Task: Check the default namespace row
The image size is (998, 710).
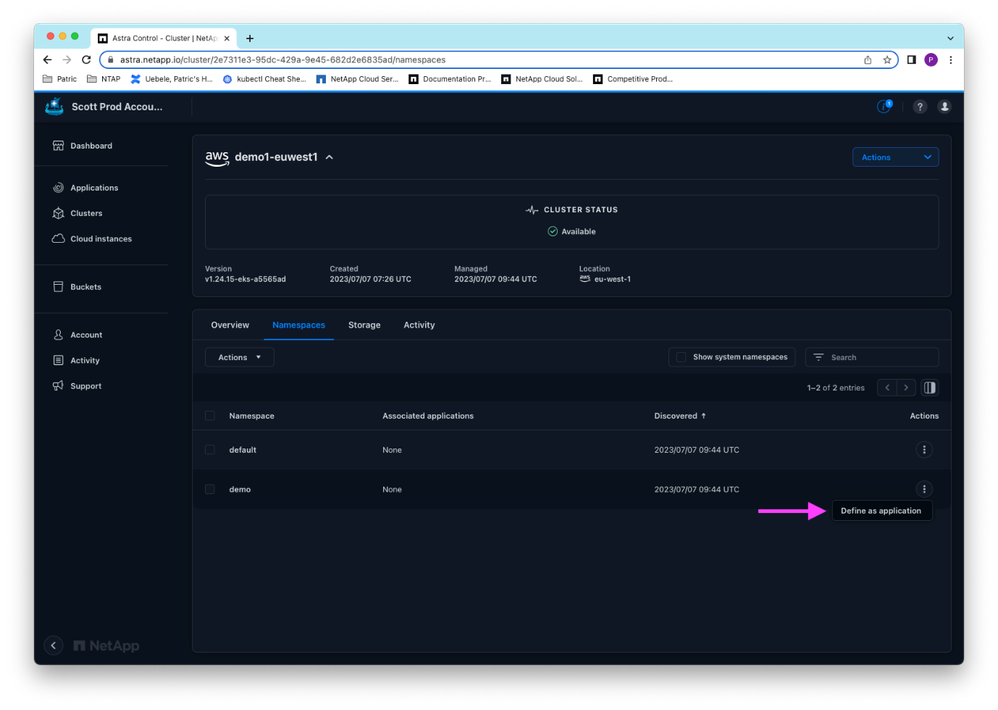Action: click(210, 450)
